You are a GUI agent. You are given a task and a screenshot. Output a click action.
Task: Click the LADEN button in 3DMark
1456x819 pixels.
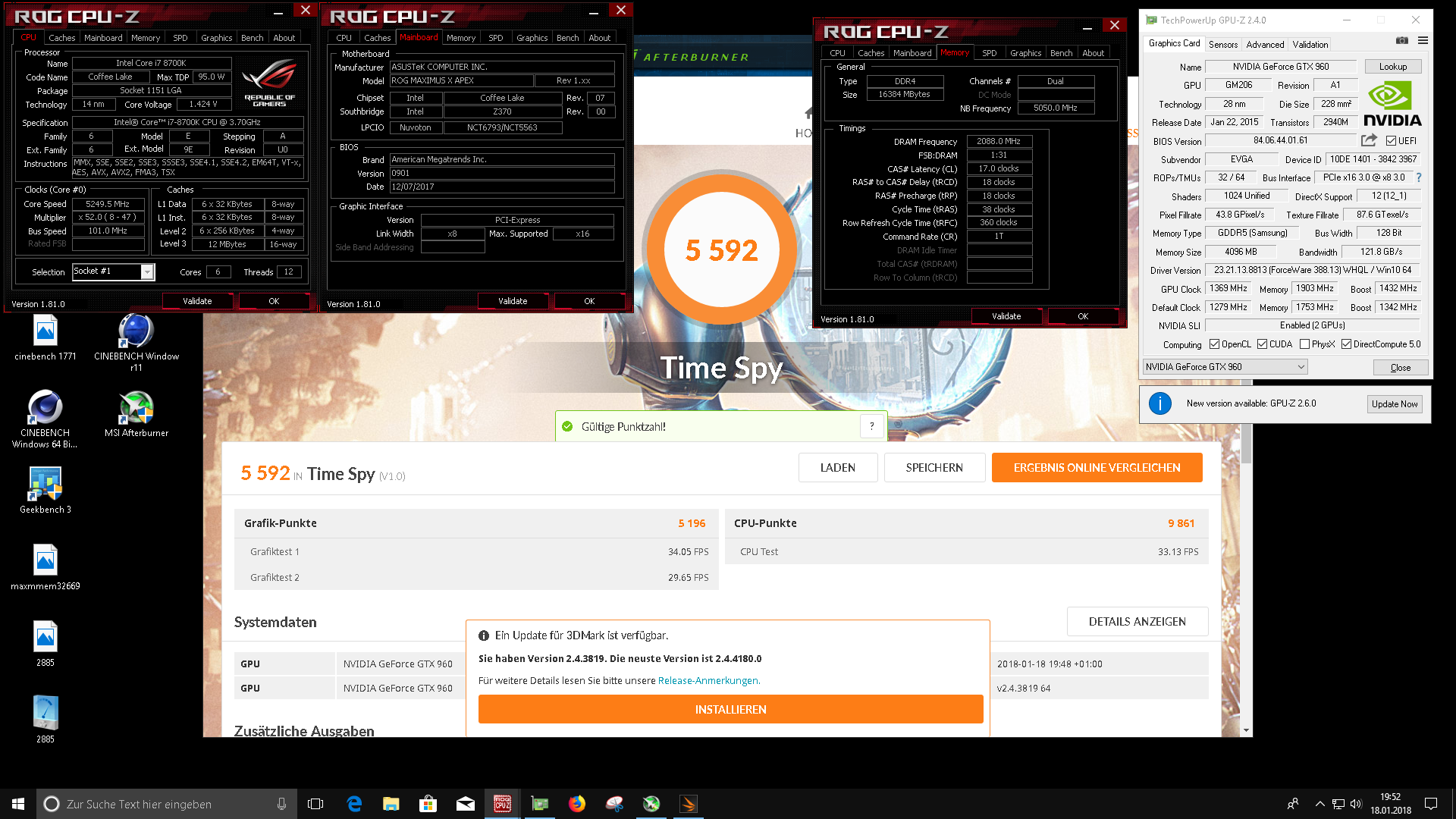[838, 468]
